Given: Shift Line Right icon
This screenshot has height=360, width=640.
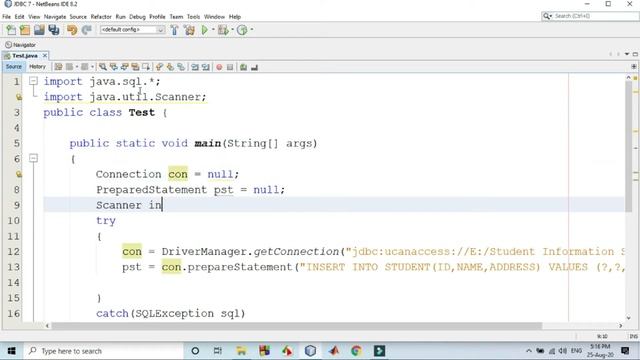Looking at the screenshot, I should (x=205, y=67).
